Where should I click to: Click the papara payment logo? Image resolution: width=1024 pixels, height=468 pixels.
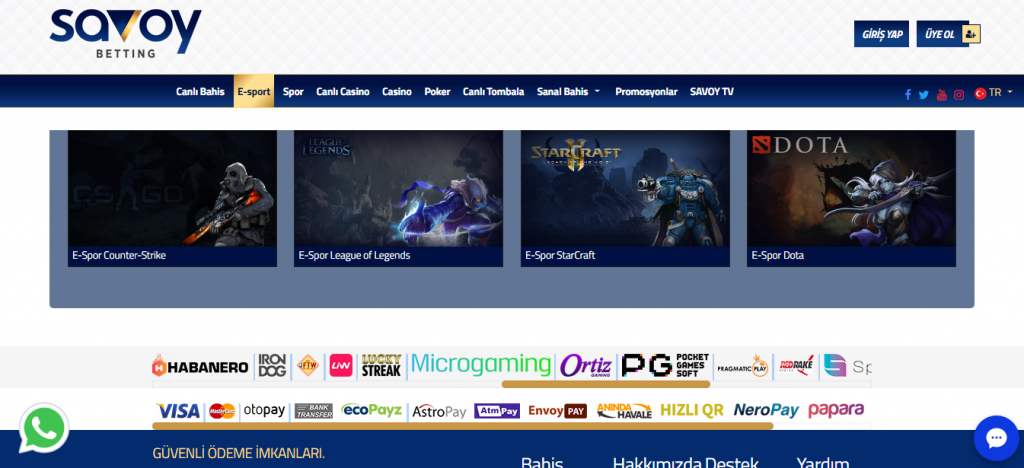(x=836, y=410)
